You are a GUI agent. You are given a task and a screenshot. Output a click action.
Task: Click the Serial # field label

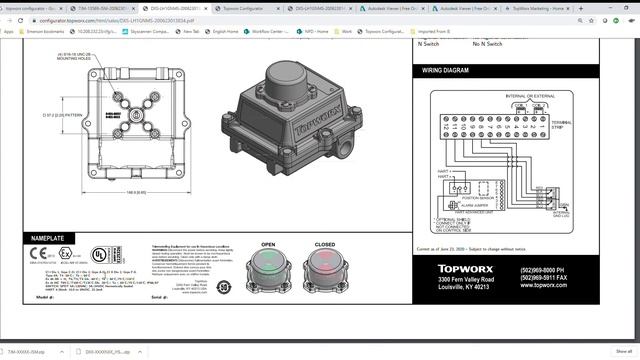pyautogui.click(x=159, y=298)
